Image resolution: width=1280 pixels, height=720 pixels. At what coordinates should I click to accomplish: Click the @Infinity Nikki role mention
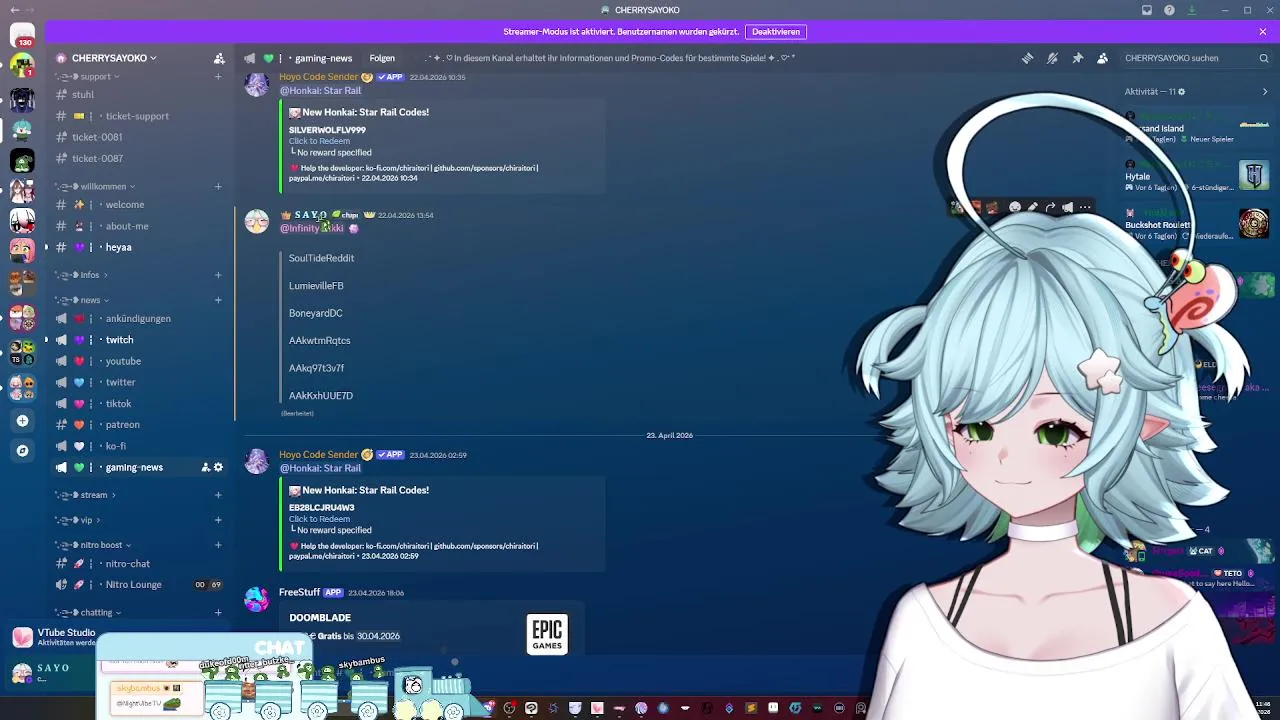(312, 228)
